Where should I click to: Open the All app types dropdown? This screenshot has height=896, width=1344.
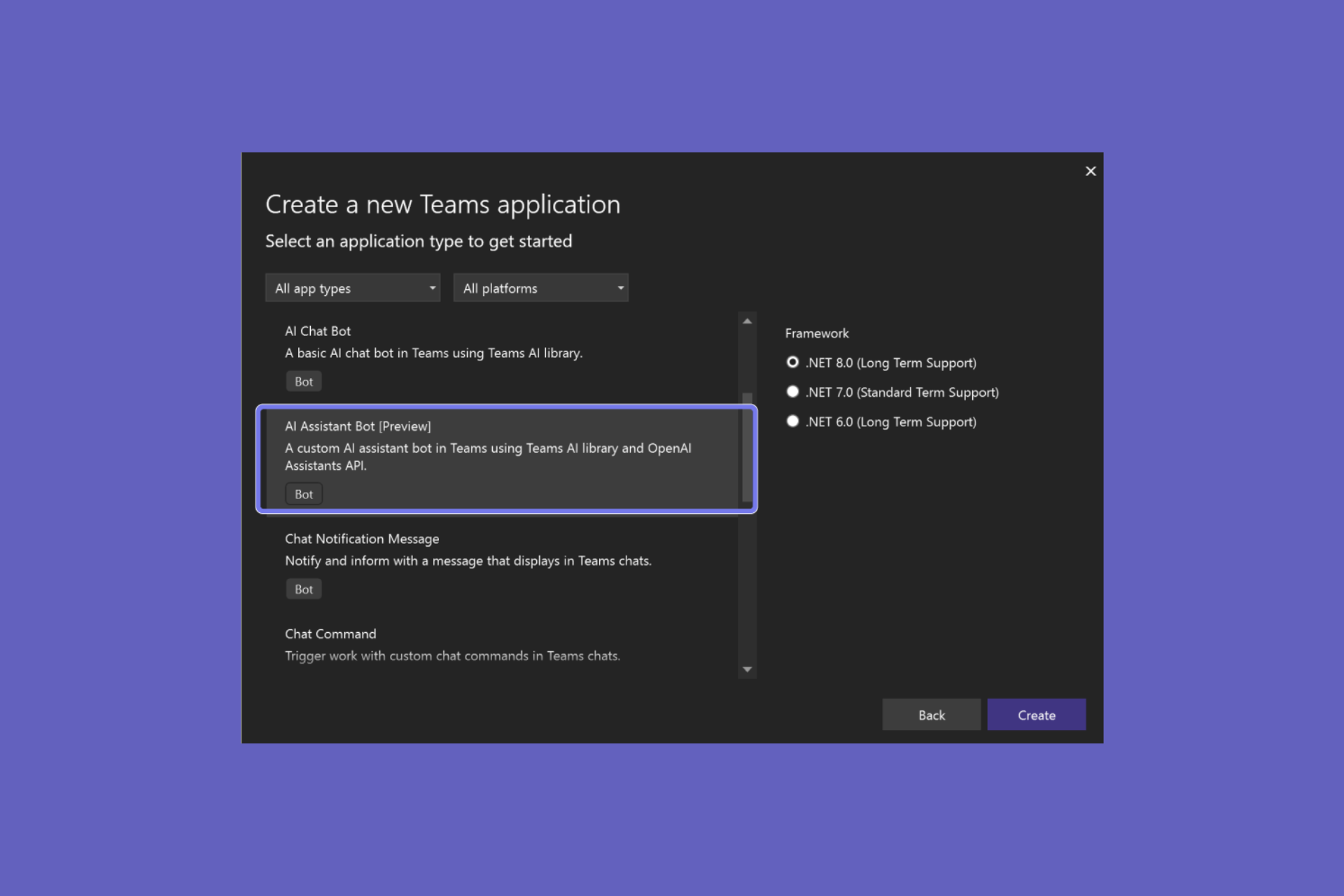point(352,288)
